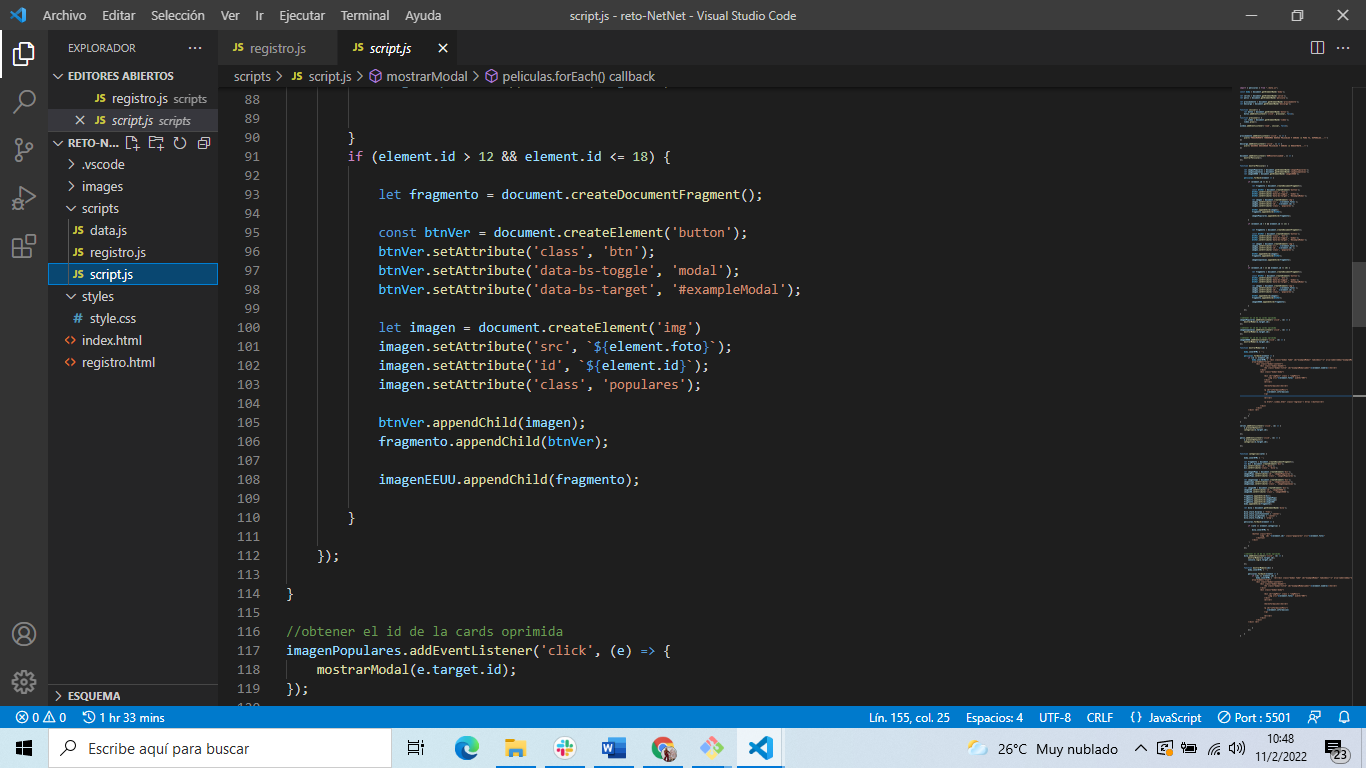Click the mostrarModal breadcrumb
Image resolution: width=1366 pixels, height=768 pixels.
[x=426, y=76]
